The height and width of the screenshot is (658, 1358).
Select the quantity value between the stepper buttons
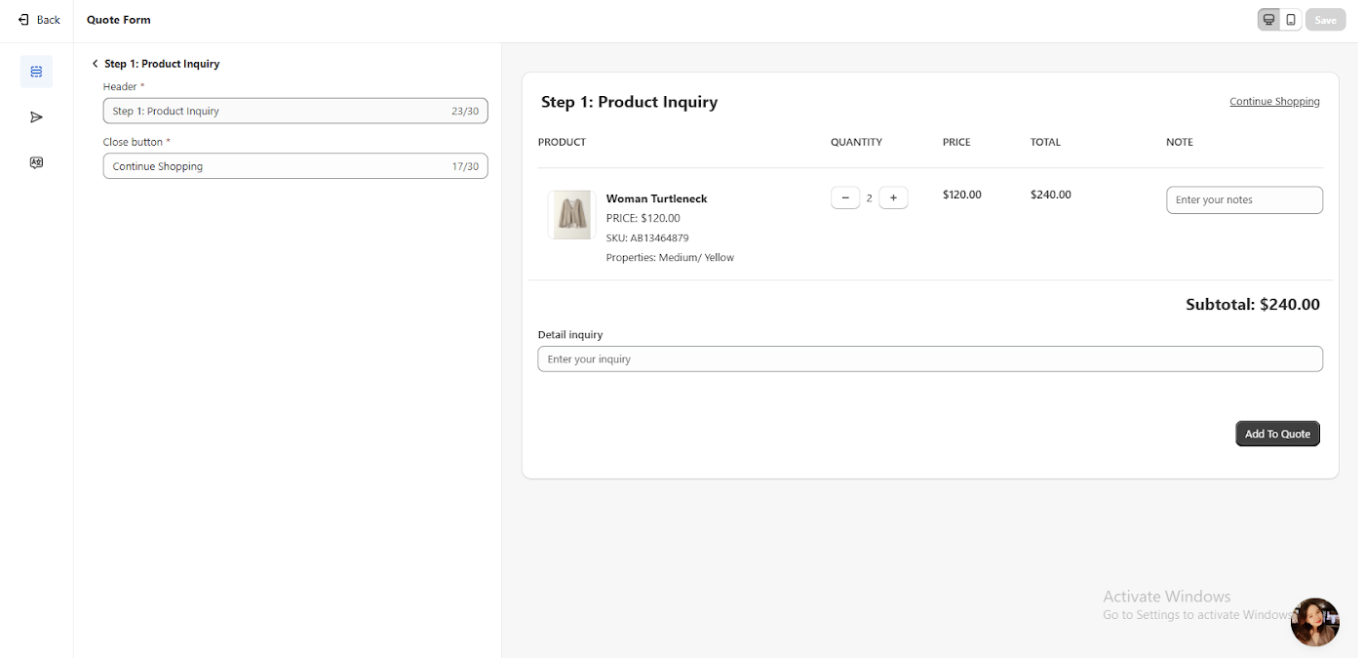869,198
